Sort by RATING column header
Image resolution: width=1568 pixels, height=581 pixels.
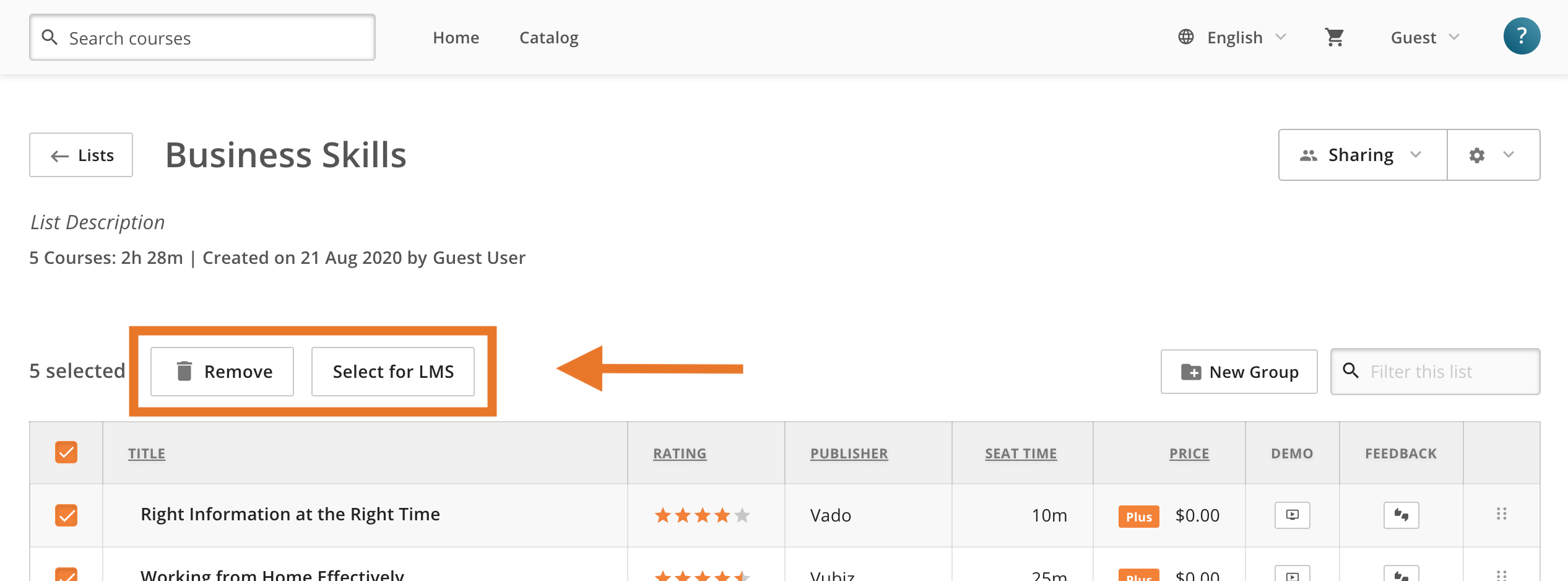click(x=680, y=453)
